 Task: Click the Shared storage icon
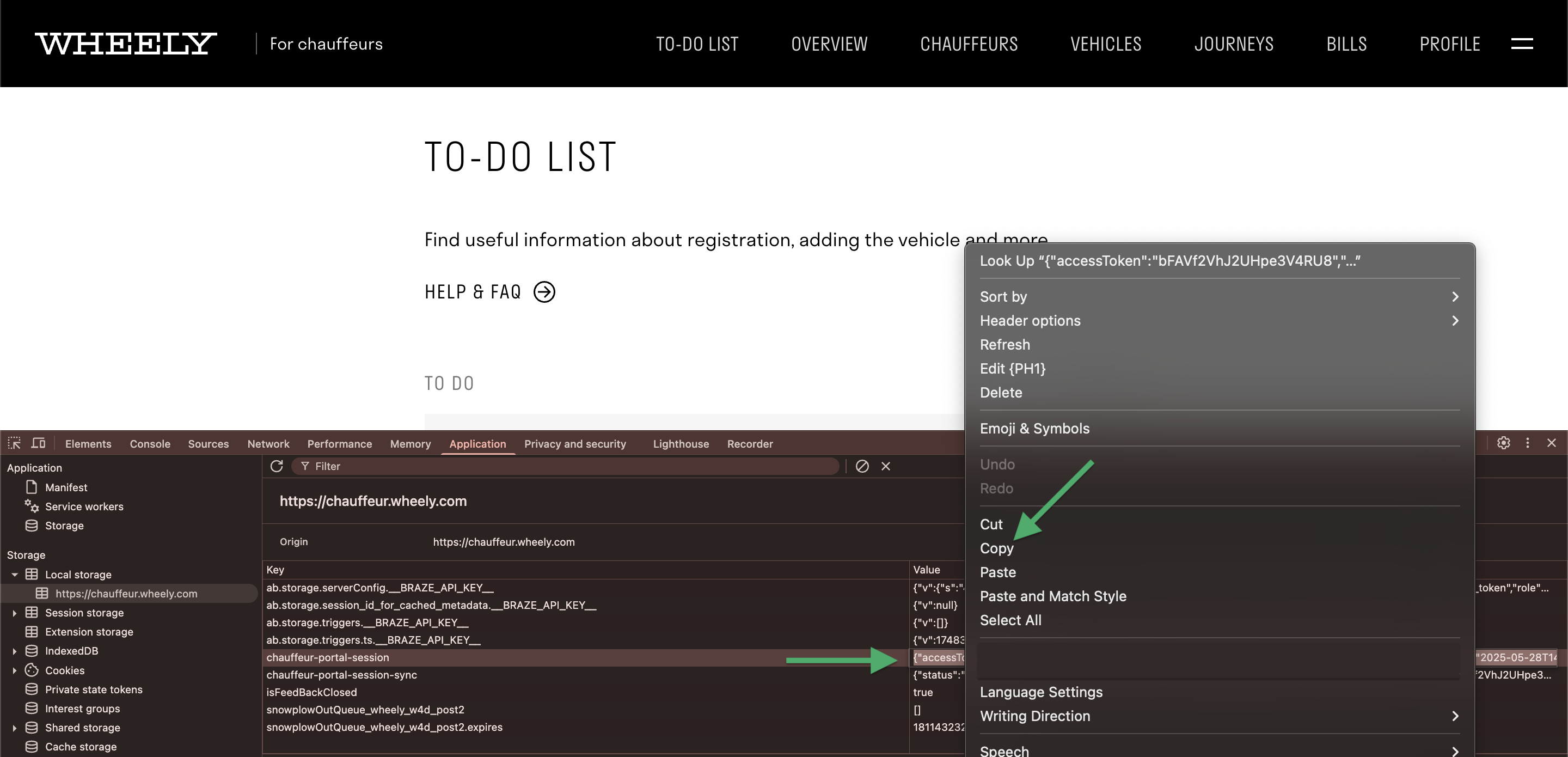pos(32,727)
